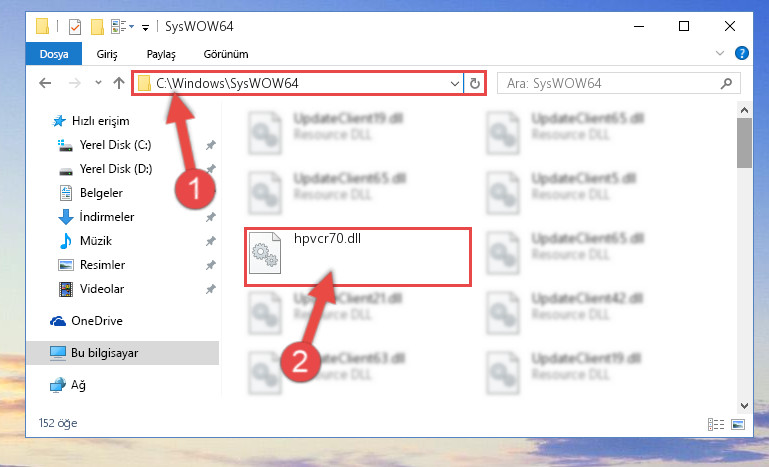Open Yerel Disk (C:) in sidebar
Viewport: 769px width, 467px height.
pos(115,145)
